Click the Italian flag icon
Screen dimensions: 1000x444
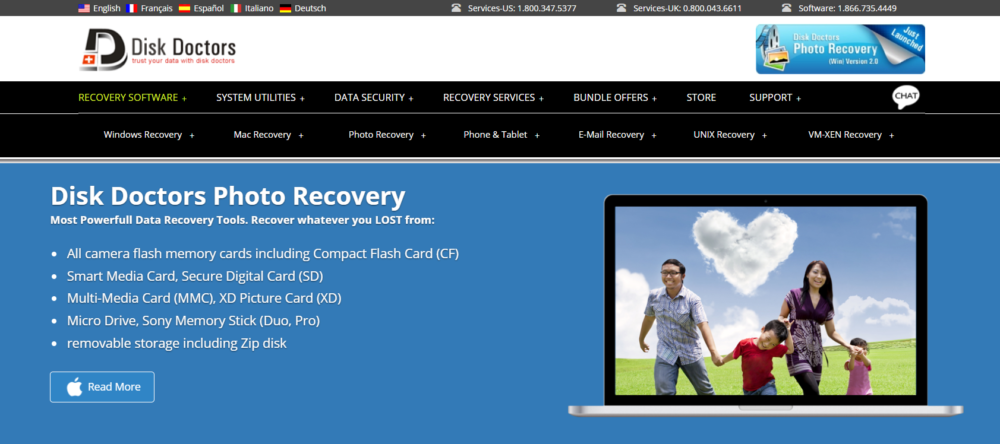[236, 8]
